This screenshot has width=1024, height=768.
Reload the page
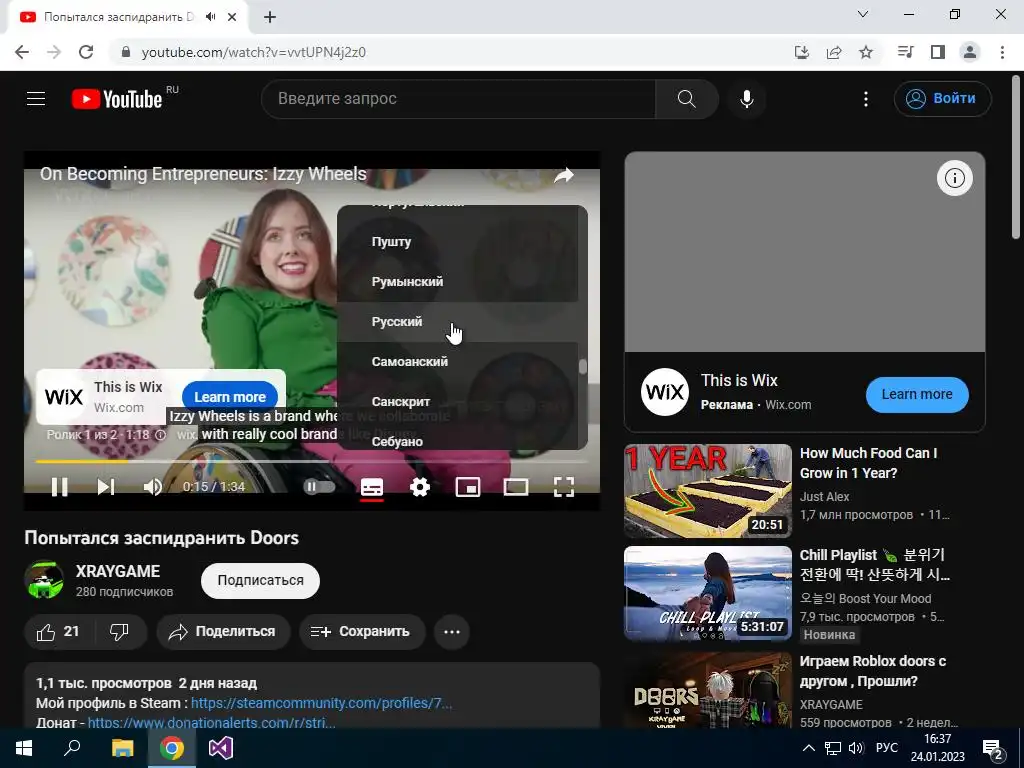86,52
